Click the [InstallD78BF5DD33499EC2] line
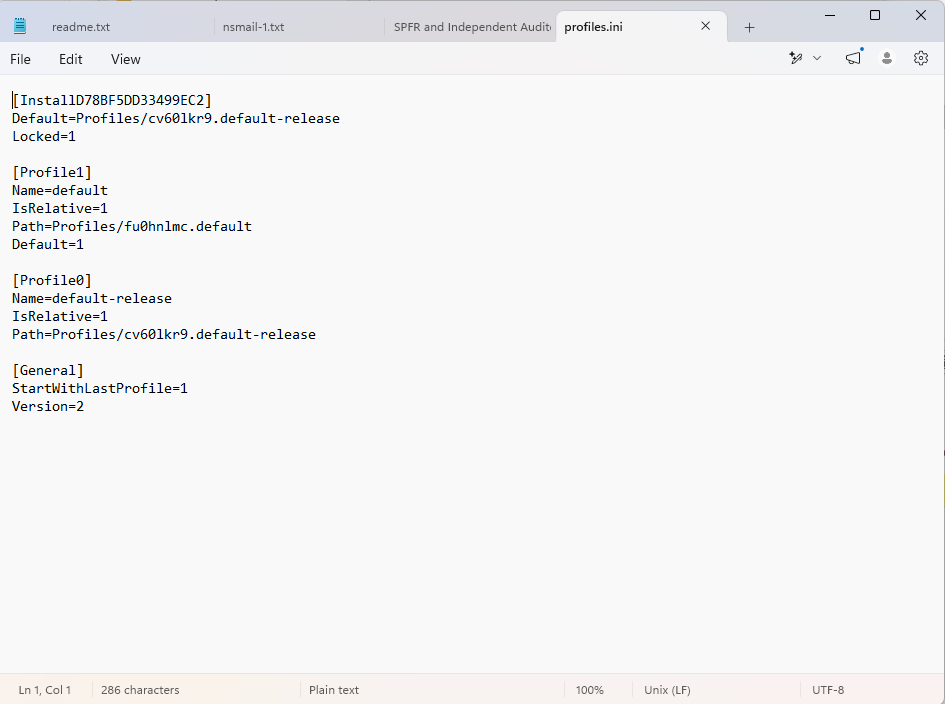The image size is (945, 704). pos(112,100)
